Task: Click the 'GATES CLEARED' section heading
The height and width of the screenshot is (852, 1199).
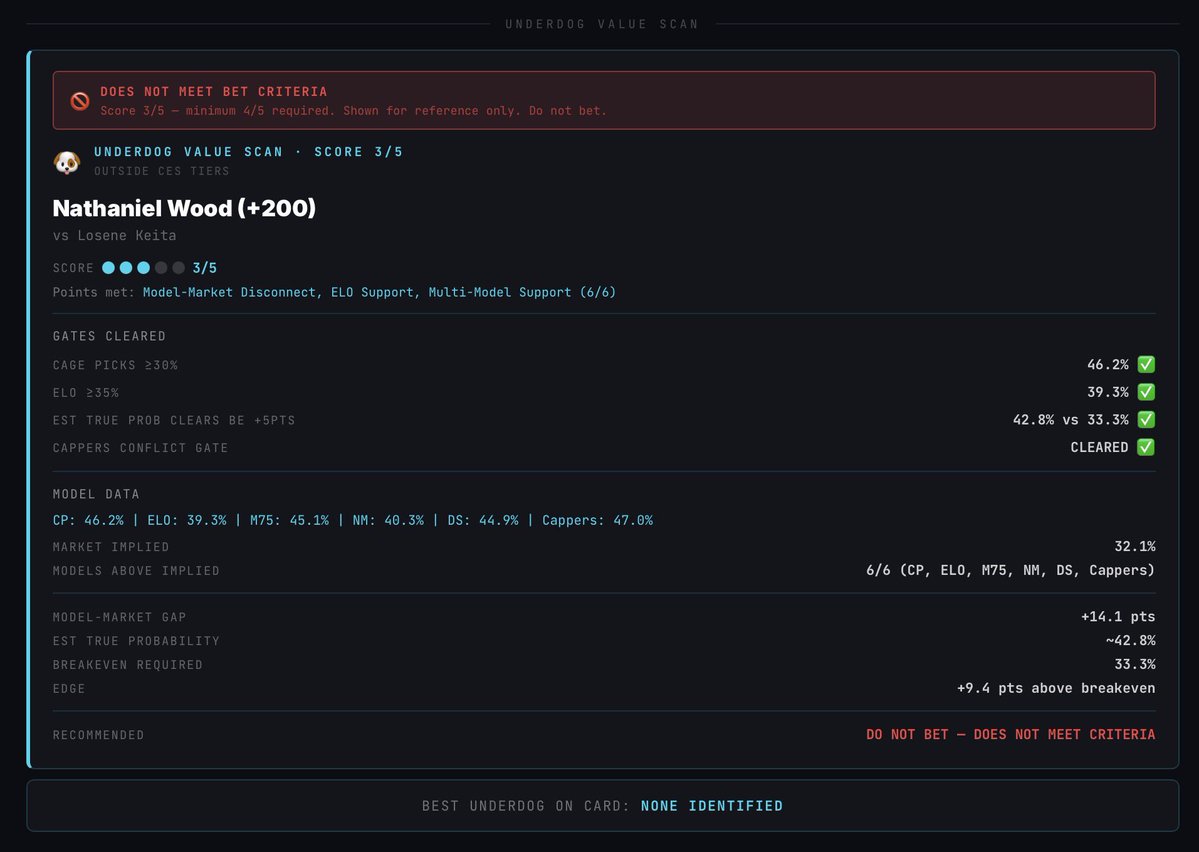Action: click(x=109, y=337)
